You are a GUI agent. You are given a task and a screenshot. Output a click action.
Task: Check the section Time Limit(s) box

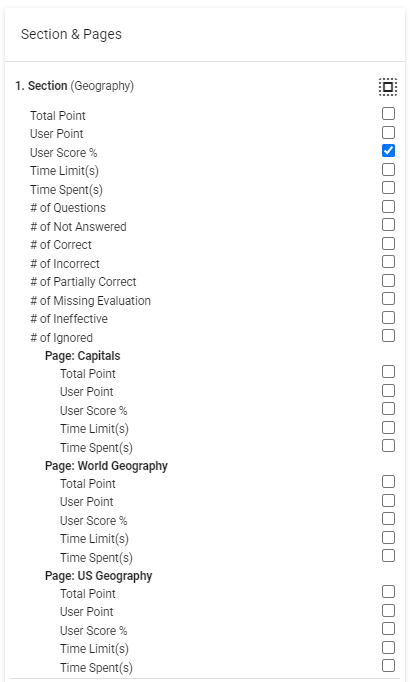(x=388, y=169)
